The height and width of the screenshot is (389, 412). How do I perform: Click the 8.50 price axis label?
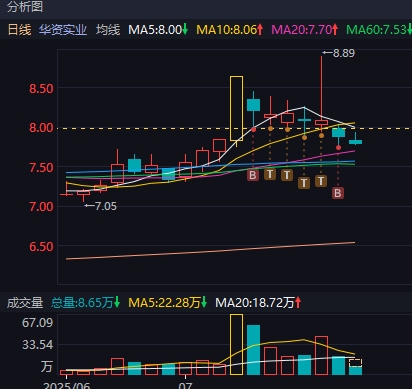pos(41,89)
